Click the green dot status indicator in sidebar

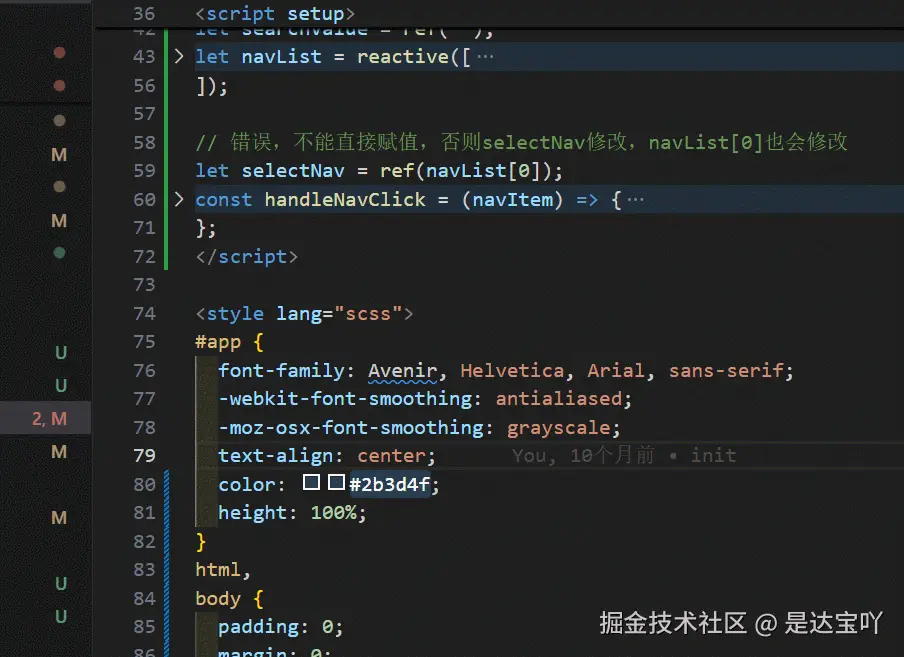59,251
